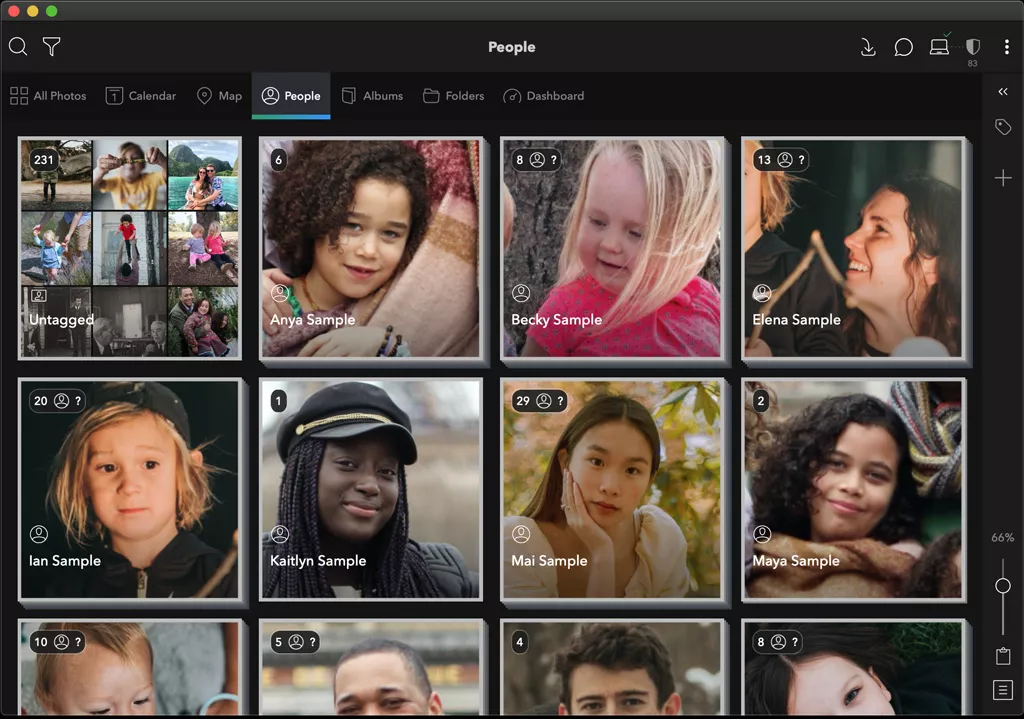The width and height of the screenshot is (1024, 719).
Task: Open the tag icon in sidebar
Action: pyautogui.click(x=1003, y=127)
